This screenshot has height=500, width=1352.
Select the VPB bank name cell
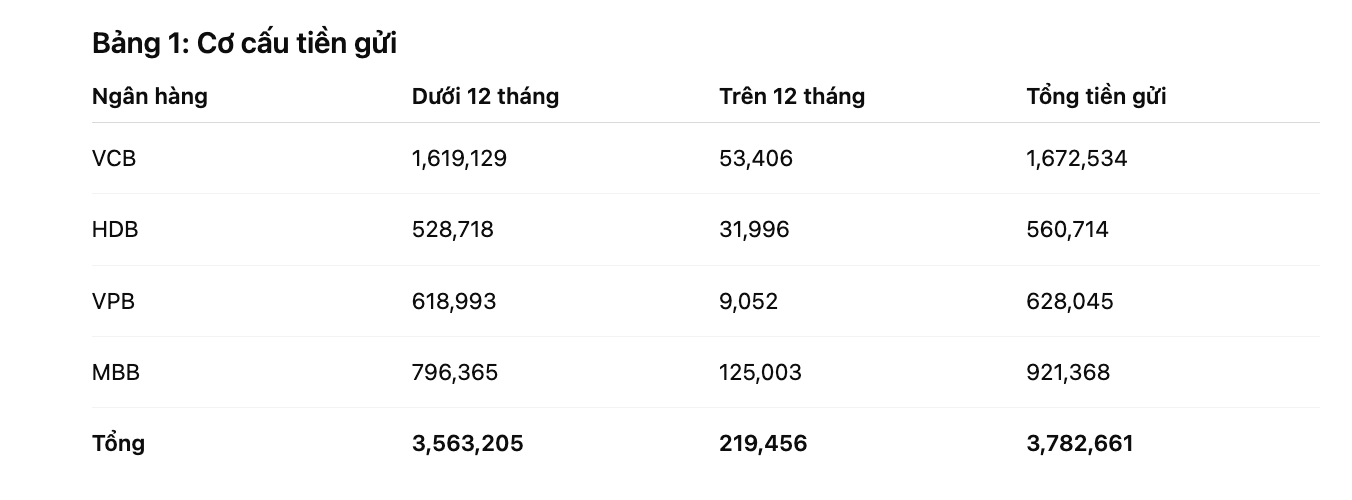pyautogui.click(x=113, y=301)
